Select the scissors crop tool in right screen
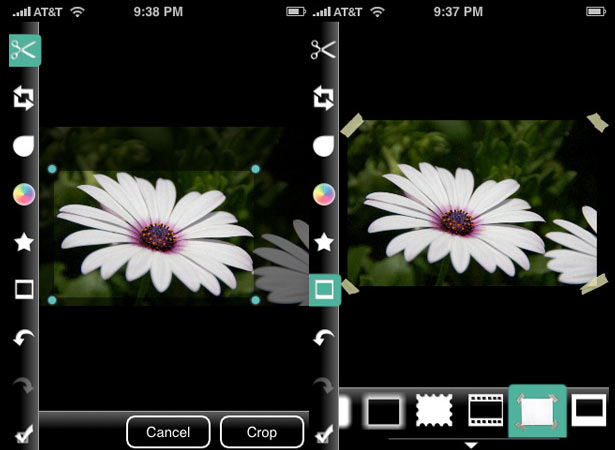 [x=323, y=50]
